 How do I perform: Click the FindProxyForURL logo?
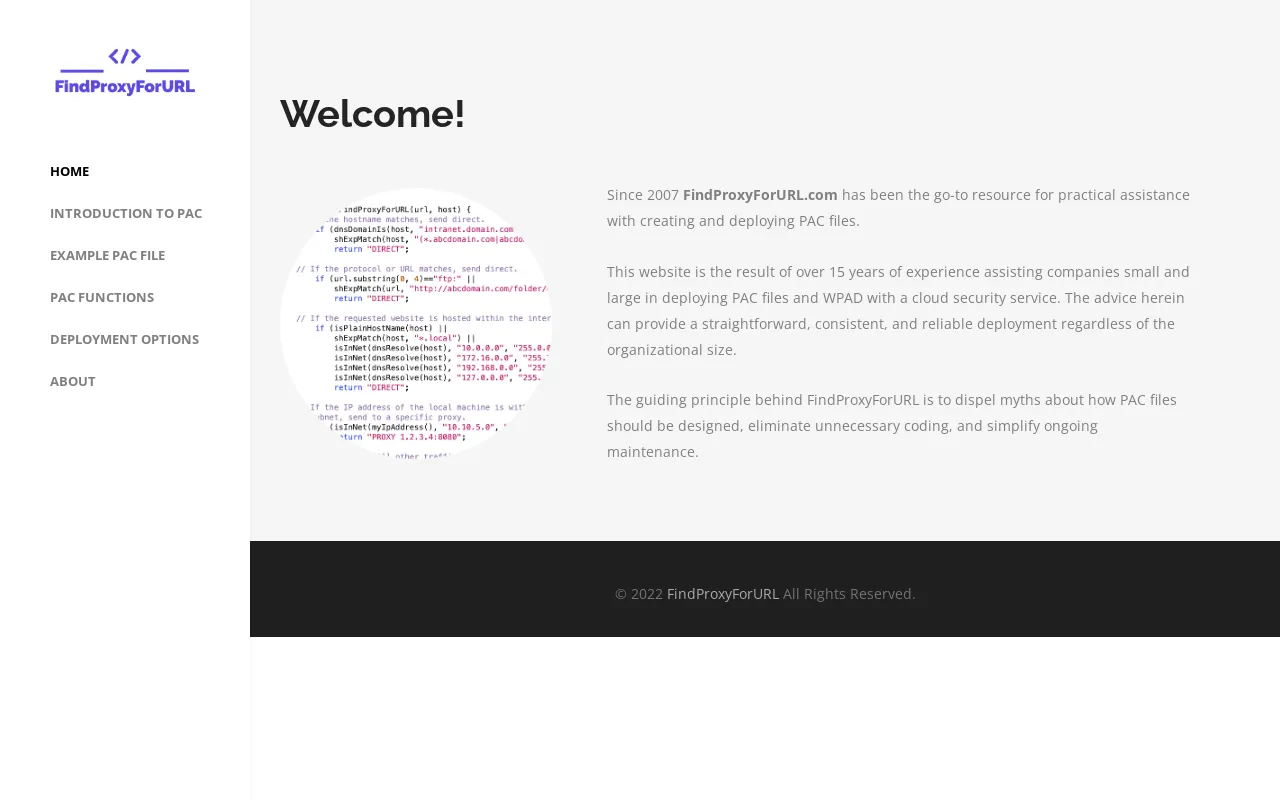[125, 71]
